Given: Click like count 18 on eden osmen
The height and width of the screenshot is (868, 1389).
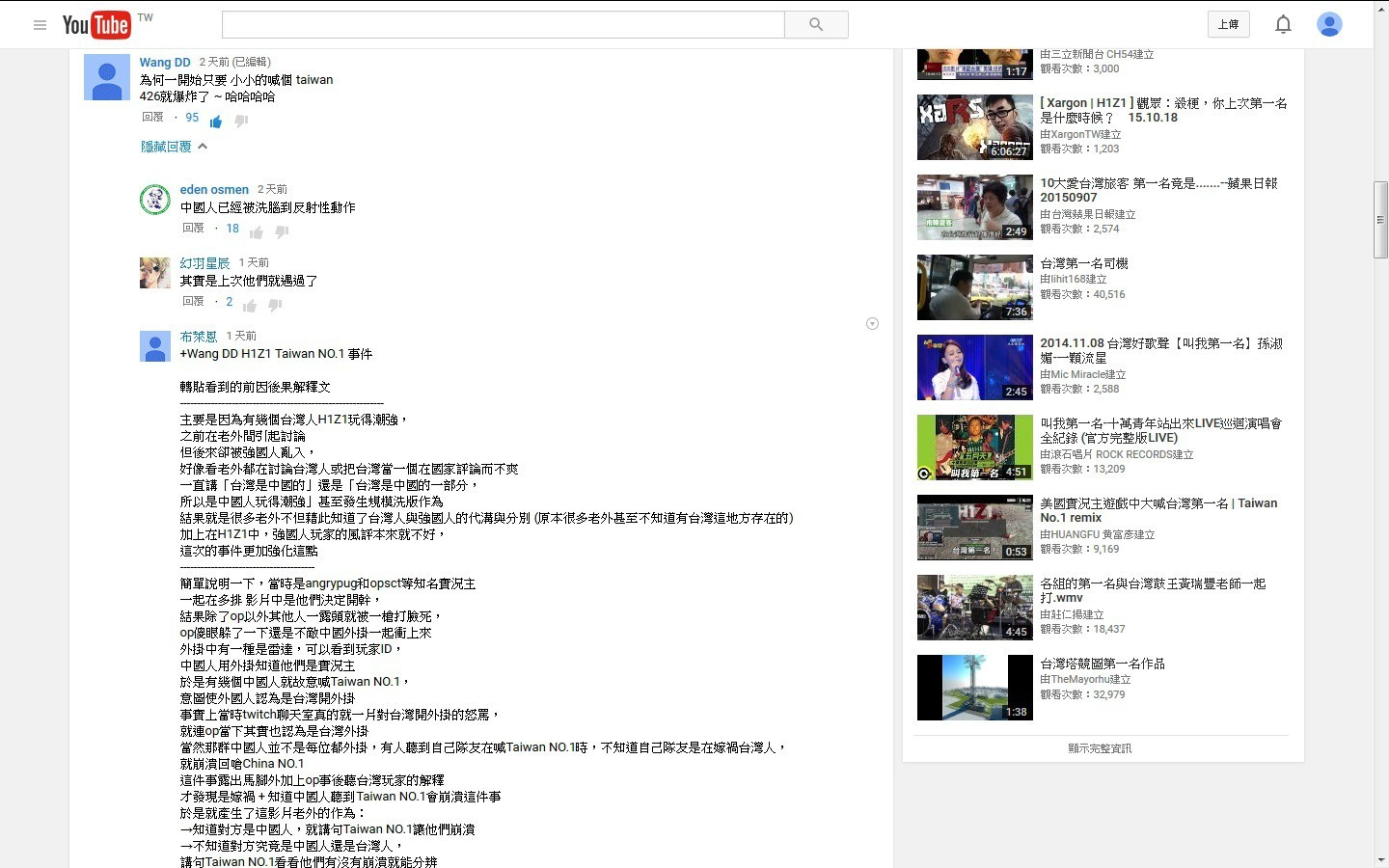Looking at the screenshot, I should coord(232,229).
